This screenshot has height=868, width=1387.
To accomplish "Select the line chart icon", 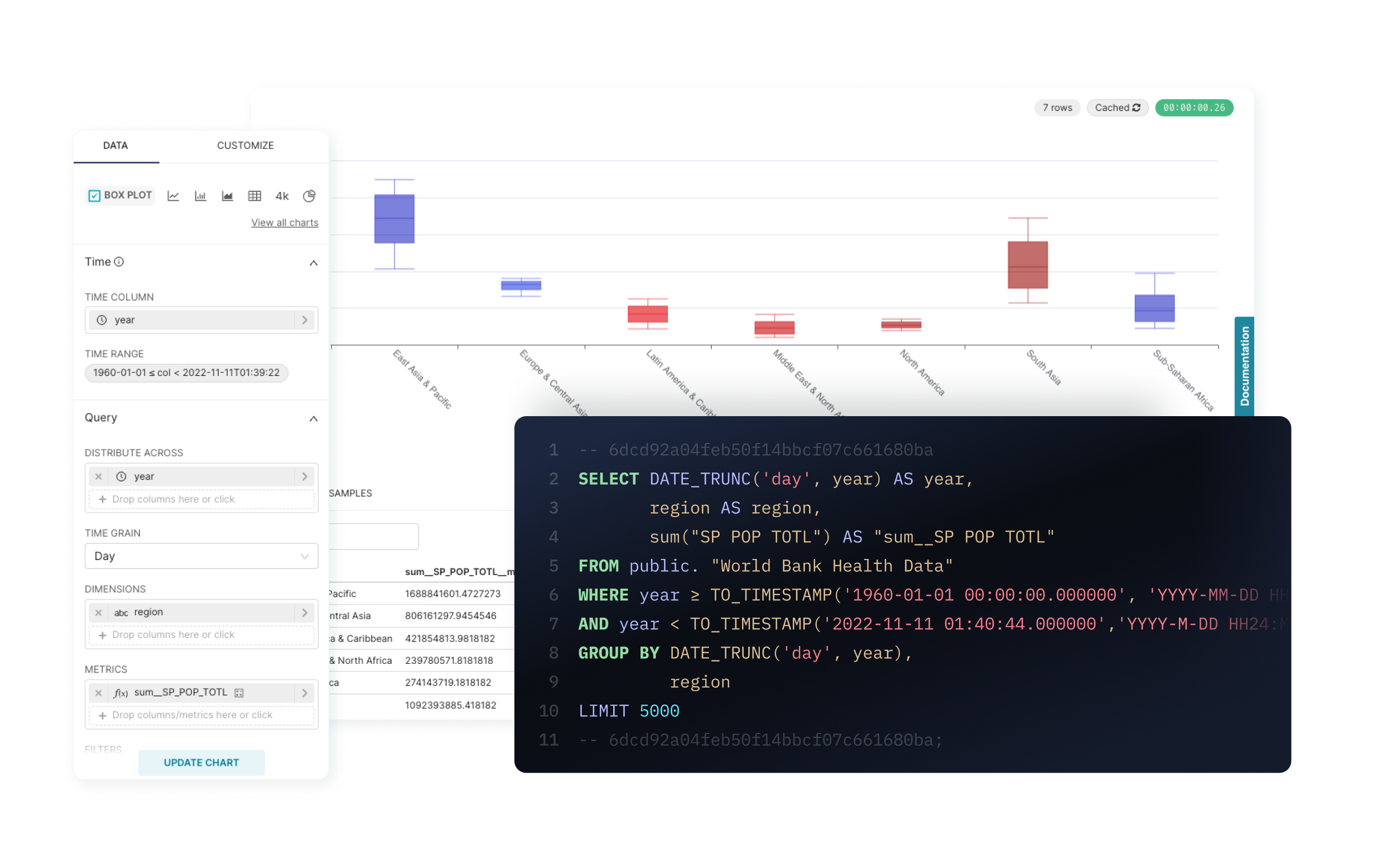I will (173, 196).
